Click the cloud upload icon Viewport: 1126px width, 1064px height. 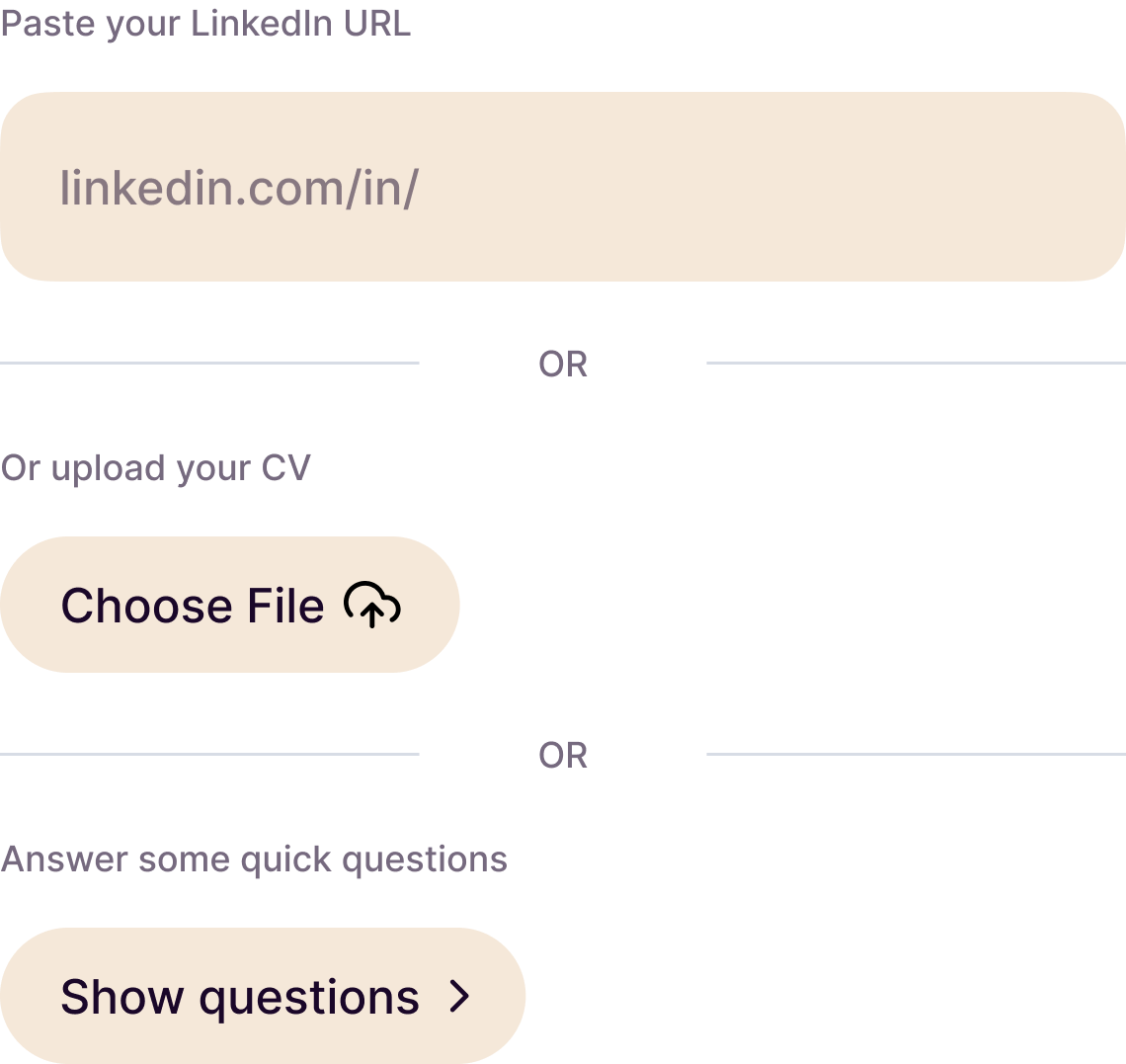pyautogui.click(x=372, y=605)
